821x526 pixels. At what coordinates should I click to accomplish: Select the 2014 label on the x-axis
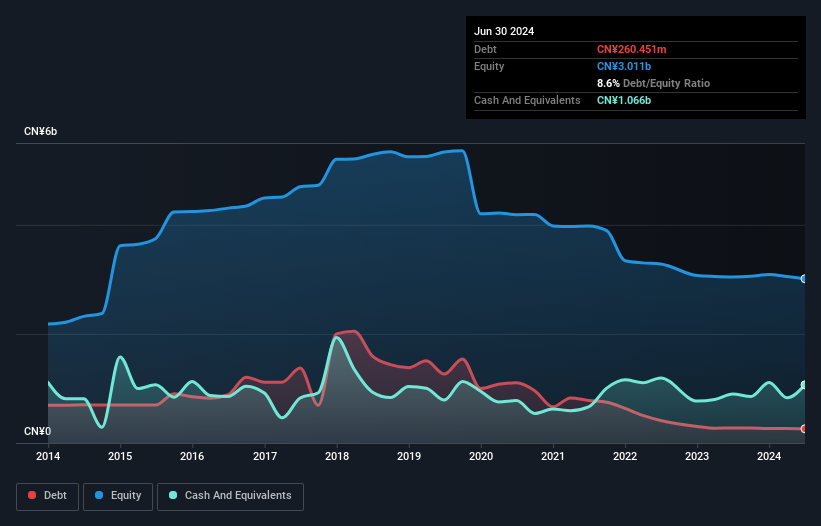coord(48,457)
